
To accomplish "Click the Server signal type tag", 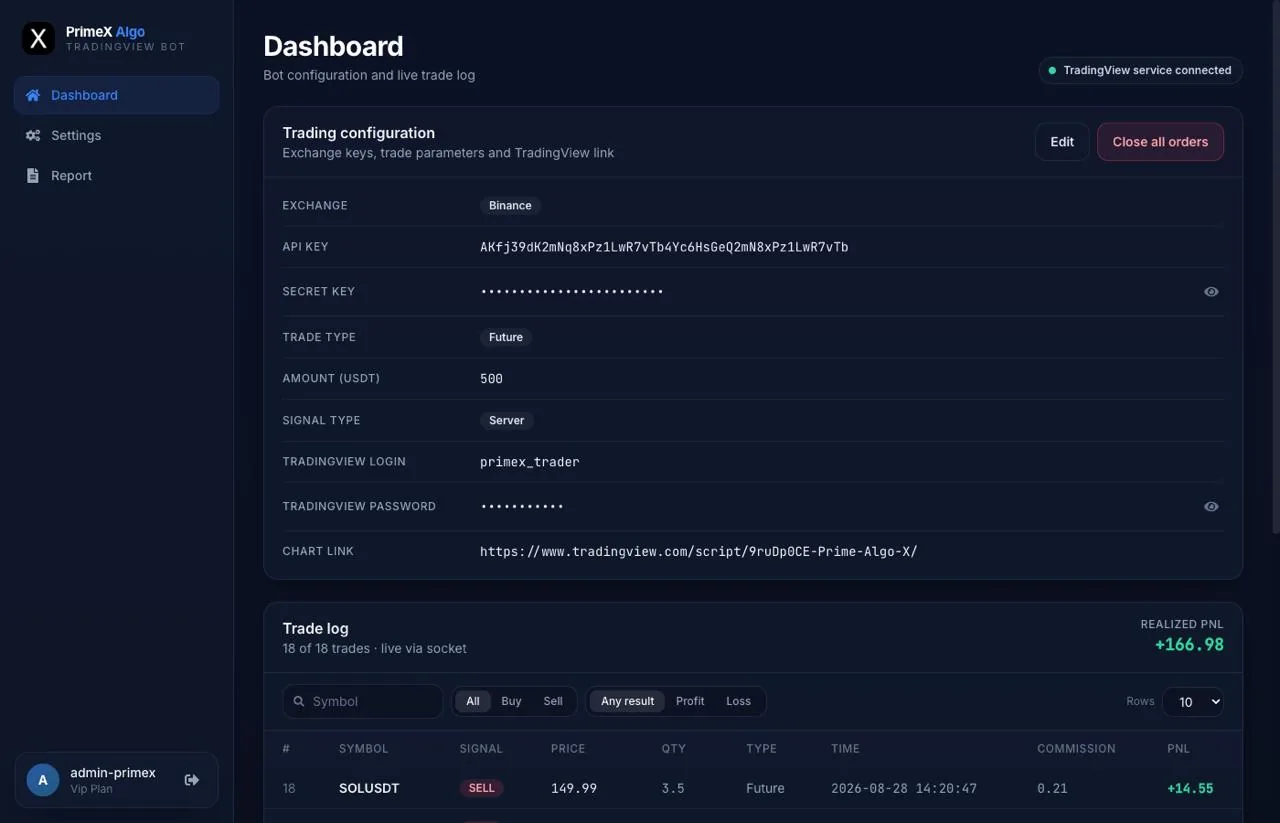I will click(x=506, y=420).
